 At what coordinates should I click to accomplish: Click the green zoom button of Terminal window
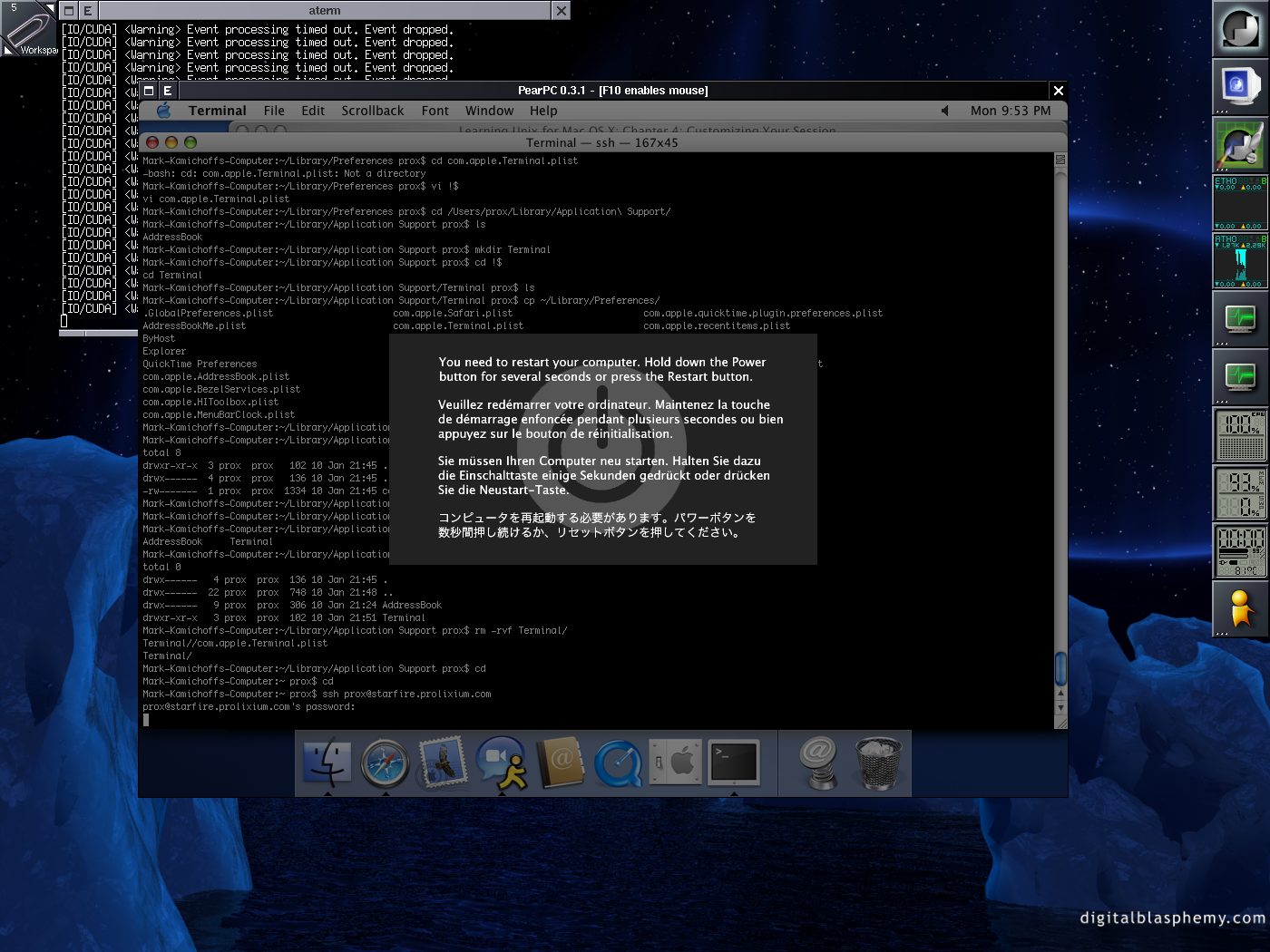pos(190,142)
